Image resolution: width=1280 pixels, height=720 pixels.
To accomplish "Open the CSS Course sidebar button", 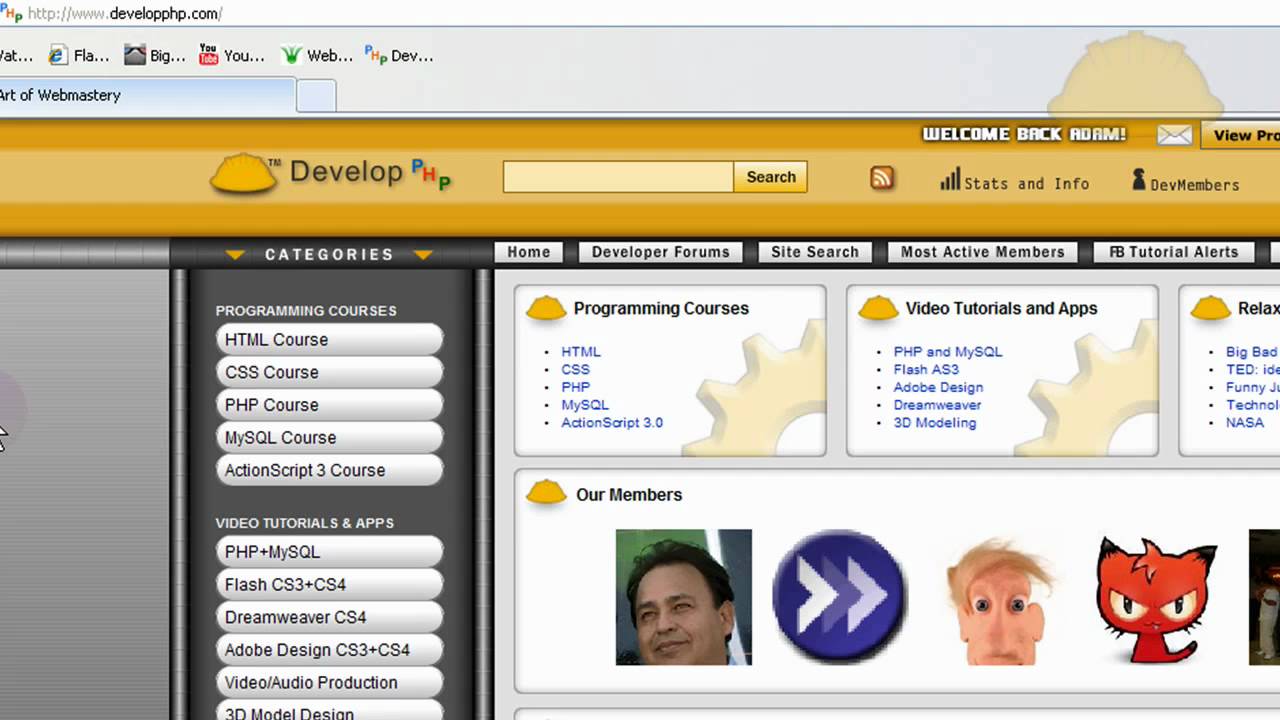I will (x=329, y=372).
